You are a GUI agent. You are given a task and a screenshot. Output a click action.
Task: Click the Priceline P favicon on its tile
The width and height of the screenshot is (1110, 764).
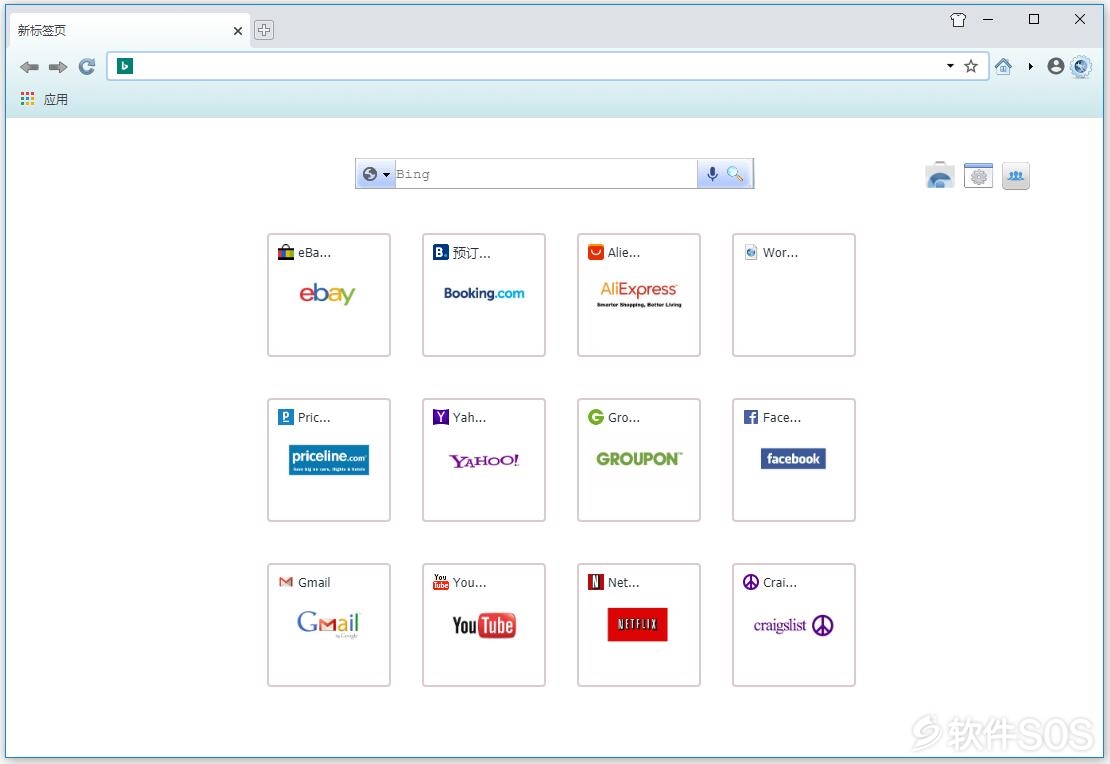pyautogui.click(x=286, y=417)
